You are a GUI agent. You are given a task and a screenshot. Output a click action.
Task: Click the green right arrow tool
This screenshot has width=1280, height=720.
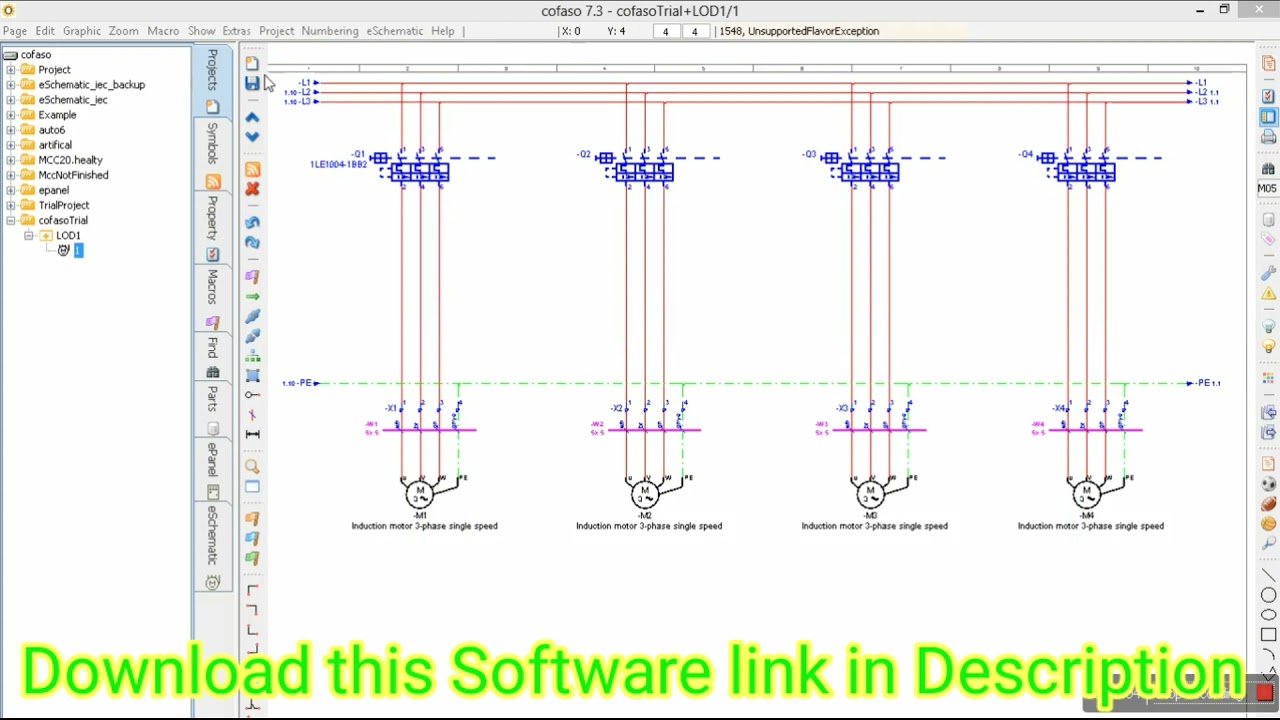pos(252,297)
